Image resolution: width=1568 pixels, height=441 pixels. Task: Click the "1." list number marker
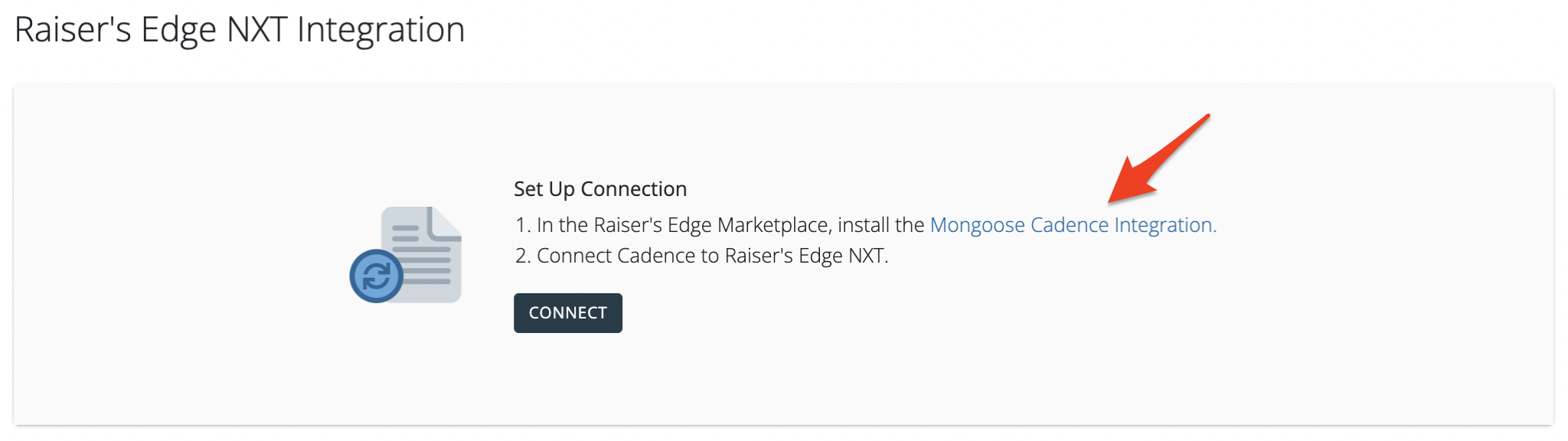[x=523, y=225]
